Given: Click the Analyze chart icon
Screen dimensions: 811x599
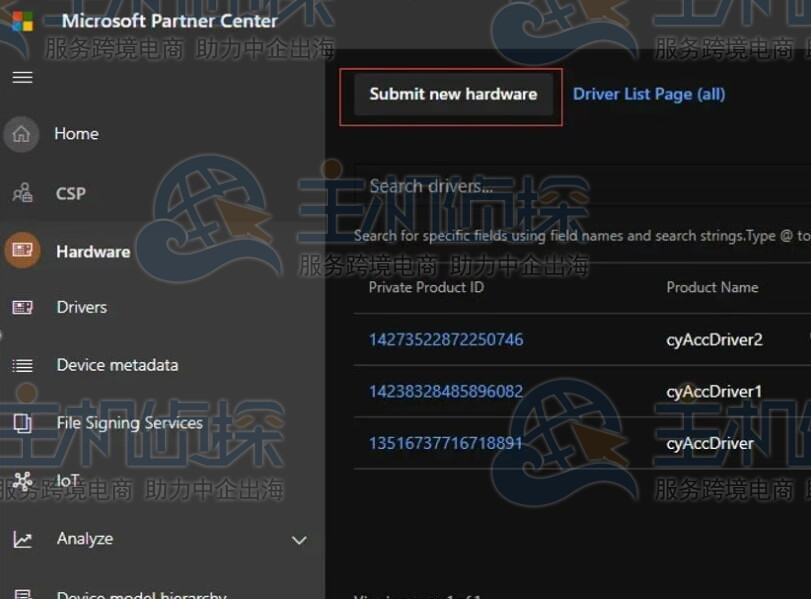Looking at the screenshot, I should 22,540.
